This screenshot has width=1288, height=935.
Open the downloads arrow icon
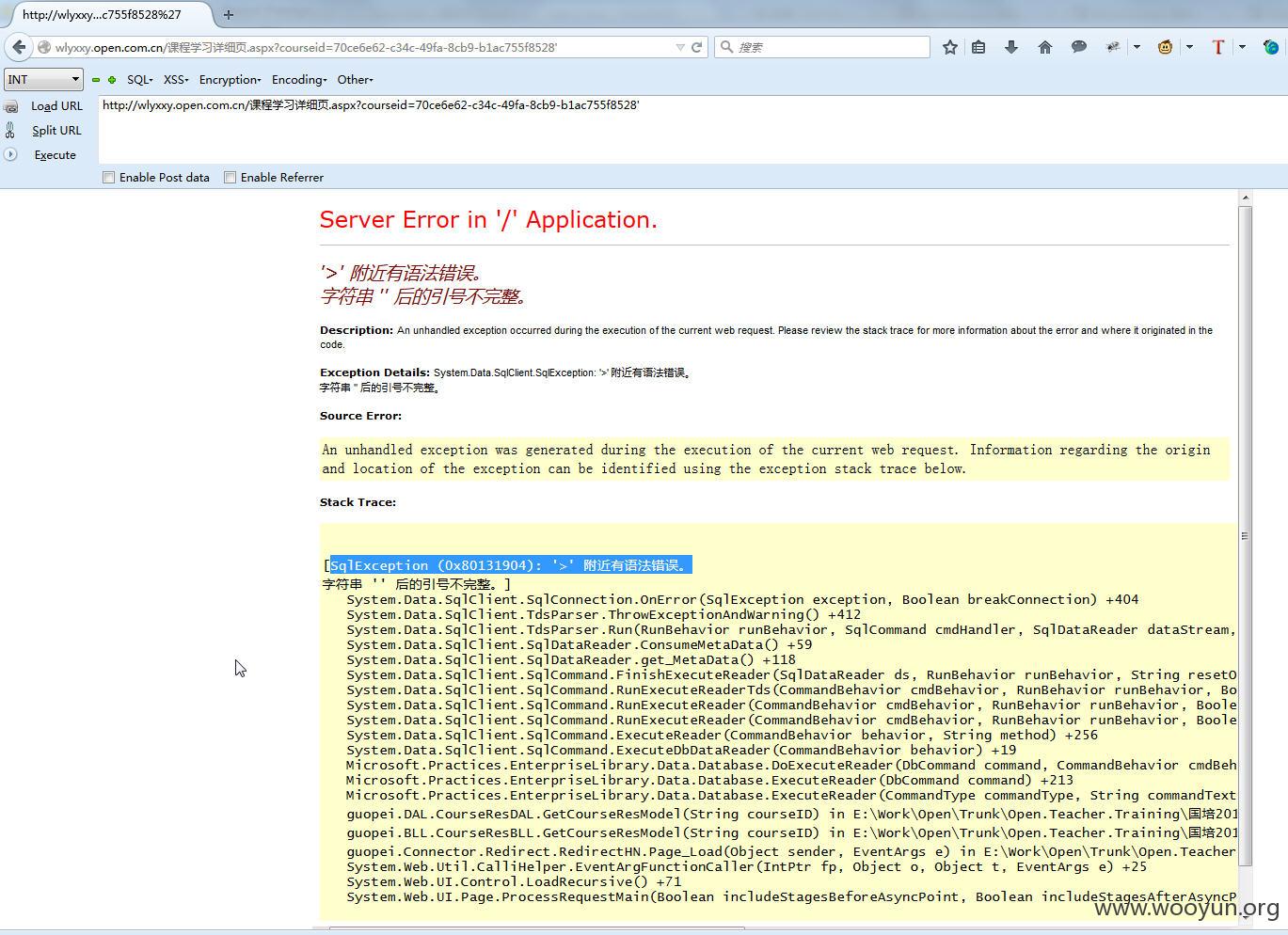tap(1011, 47)
